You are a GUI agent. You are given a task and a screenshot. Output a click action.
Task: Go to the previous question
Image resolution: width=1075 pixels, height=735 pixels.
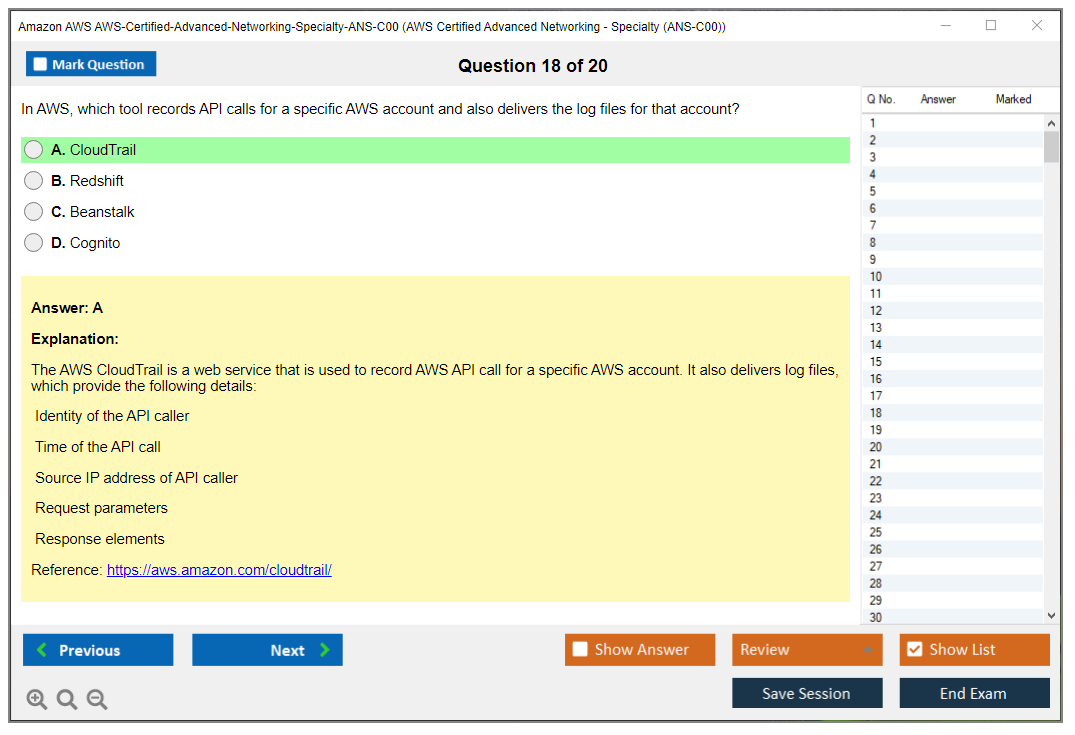[x=98, y=650]
